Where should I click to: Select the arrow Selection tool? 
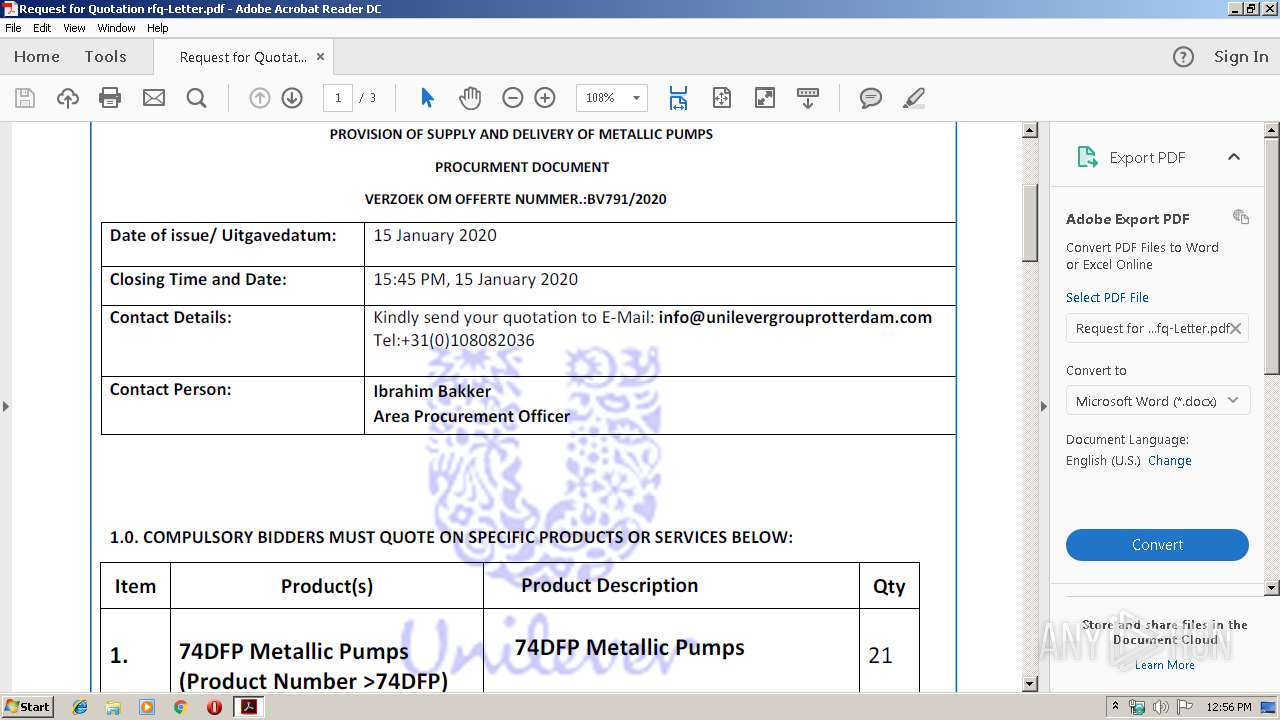428,98
